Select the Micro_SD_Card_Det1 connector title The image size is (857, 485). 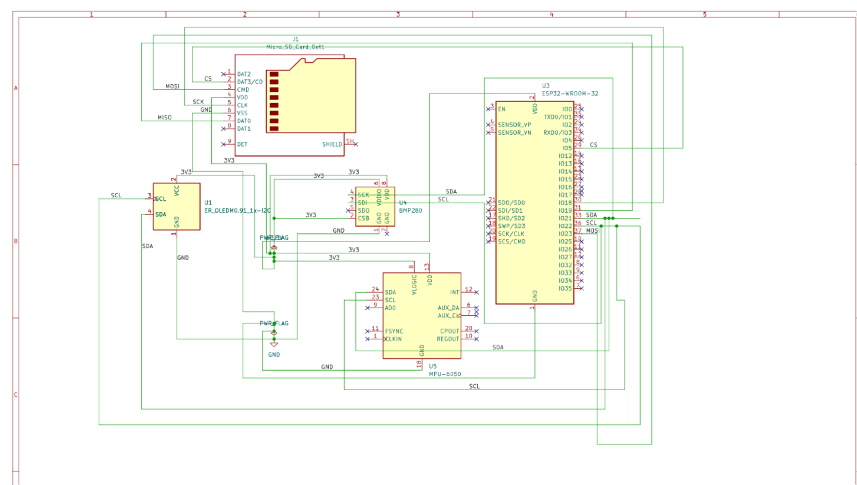tap(295, 47)
